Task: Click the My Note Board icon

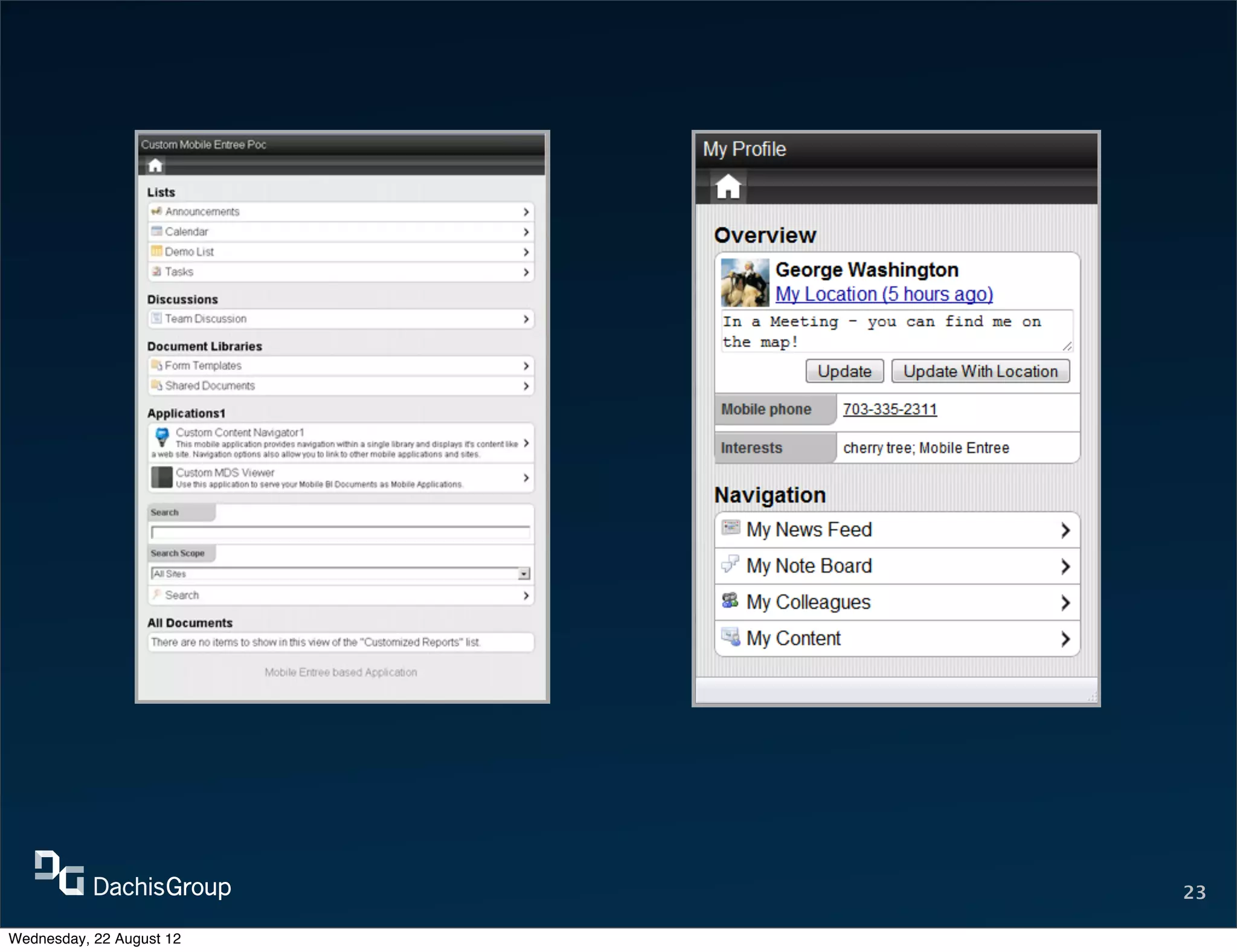Action: coord(731,564)
